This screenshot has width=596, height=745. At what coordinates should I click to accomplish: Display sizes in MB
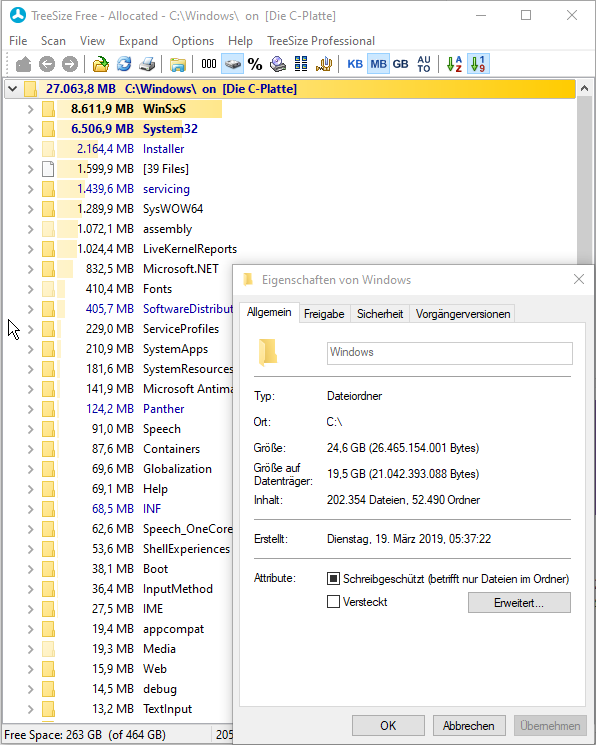coord(378,64)
